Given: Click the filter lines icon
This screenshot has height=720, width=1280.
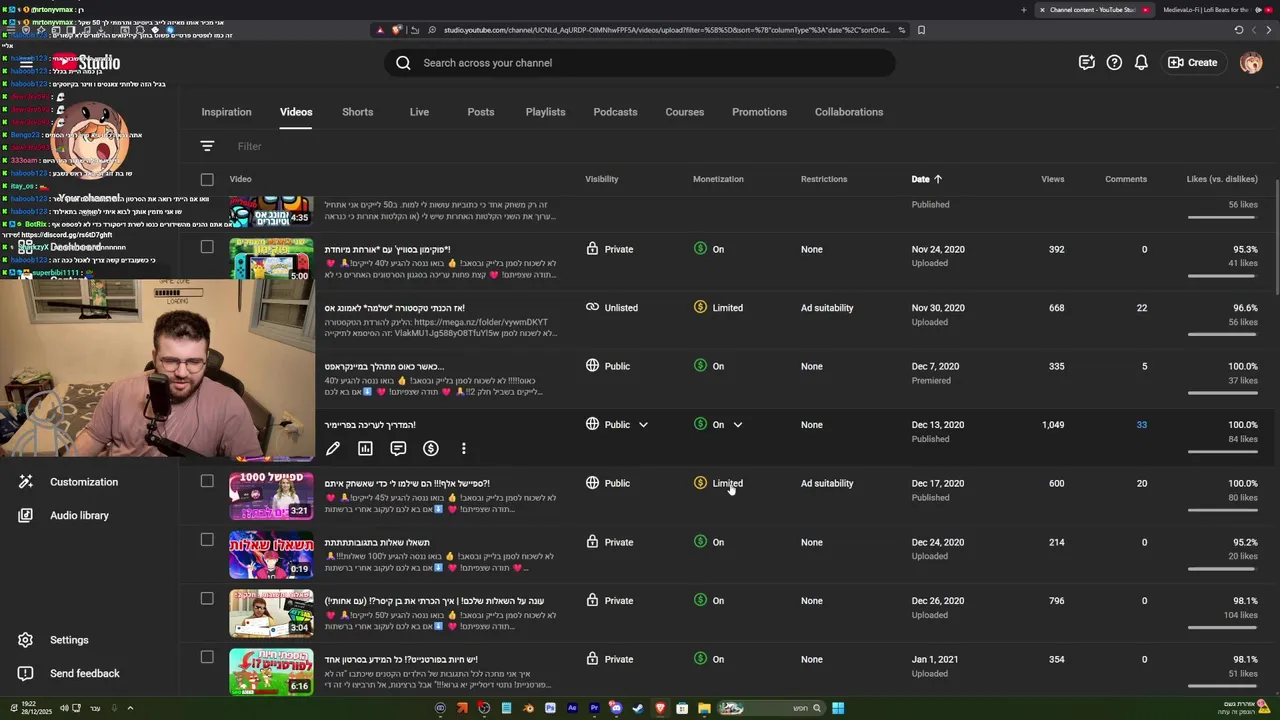Looking at the screenshot, I should pyautogui.click(x=207, y=146).
